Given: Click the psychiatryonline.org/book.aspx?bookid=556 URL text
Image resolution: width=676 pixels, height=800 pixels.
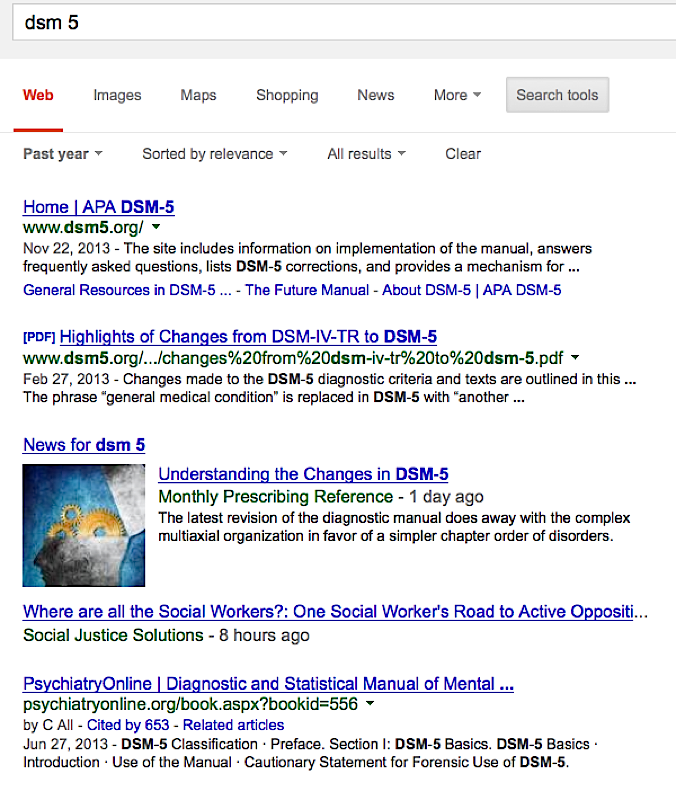Looking at the screenshot, I should pos(190,705).
